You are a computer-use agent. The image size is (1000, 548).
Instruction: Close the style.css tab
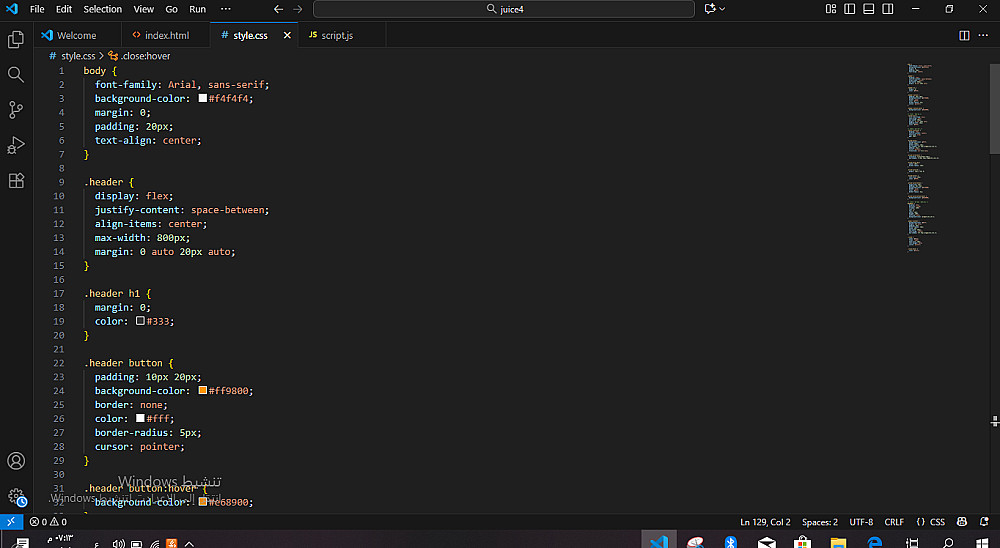click(x=287, y=35)
